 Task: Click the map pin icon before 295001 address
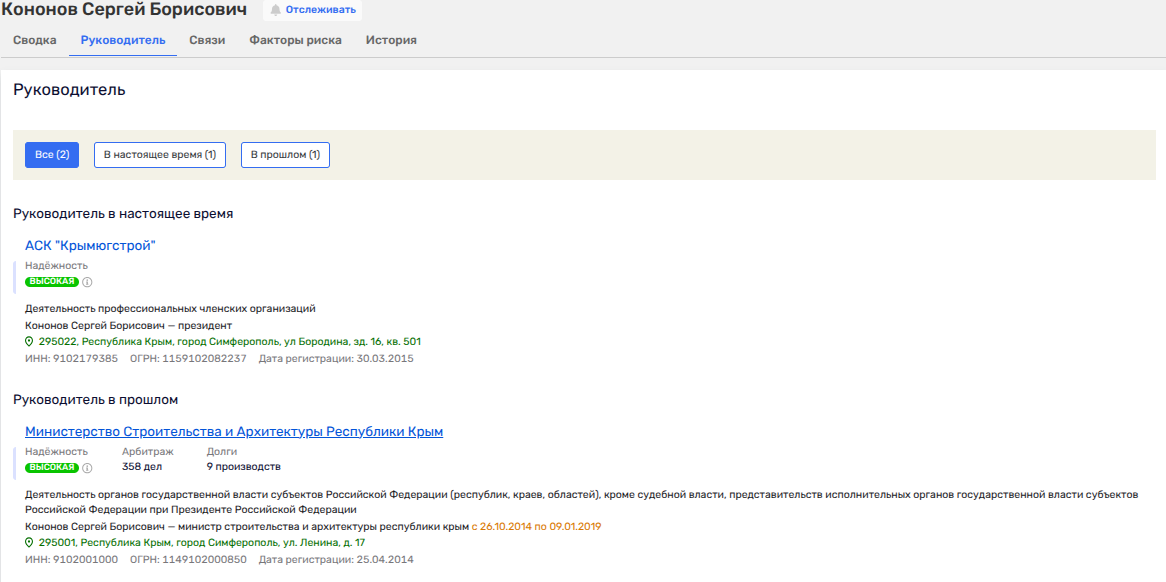click(x=29, y=543)
